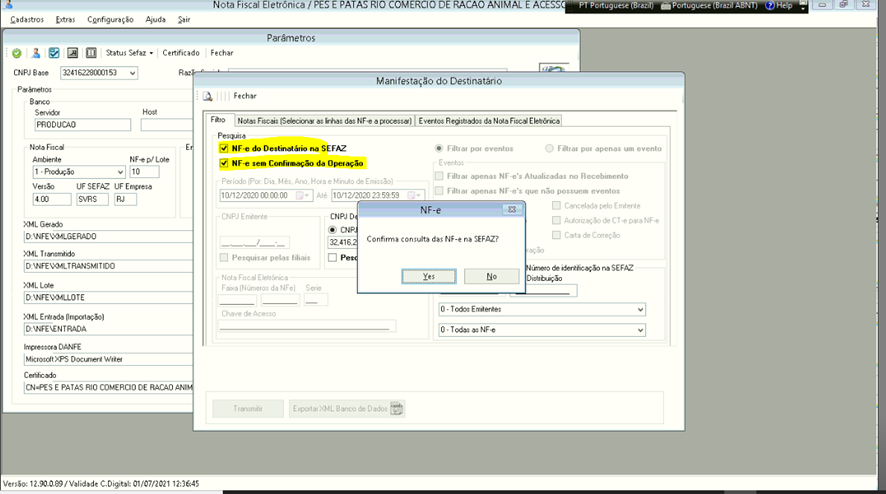Click the user person icon in Parâmetros toolbar

[x=36, y=53]
